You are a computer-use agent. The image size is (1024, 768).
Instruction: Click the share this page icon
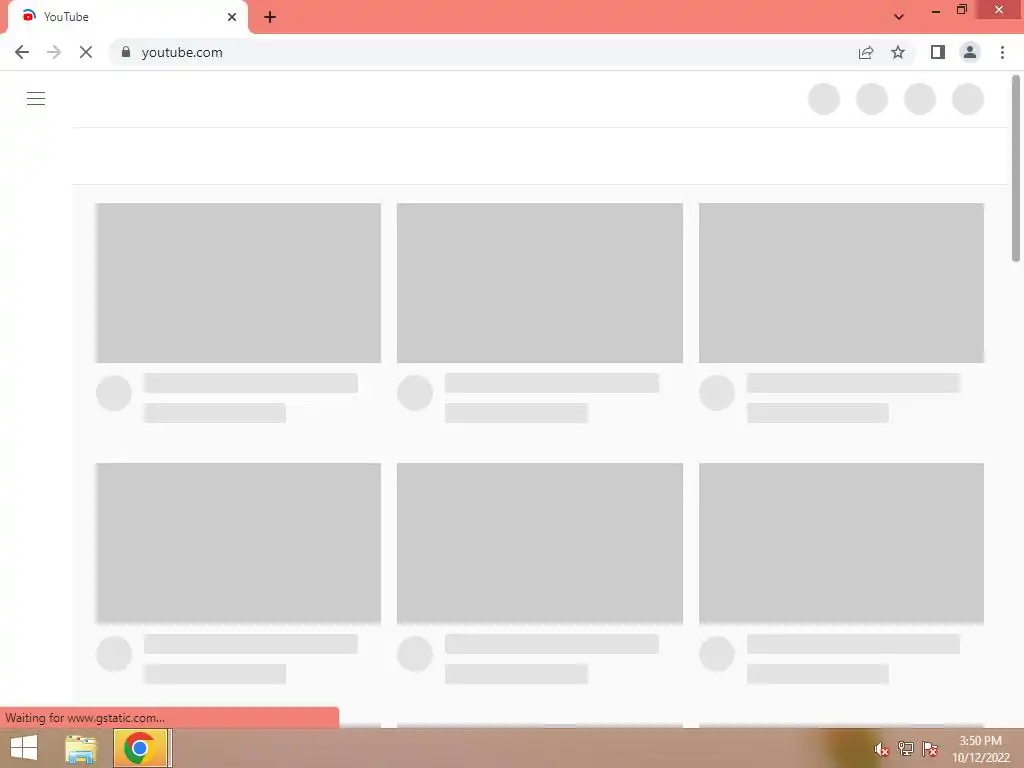pyautogui.click(x=866, y=52)
